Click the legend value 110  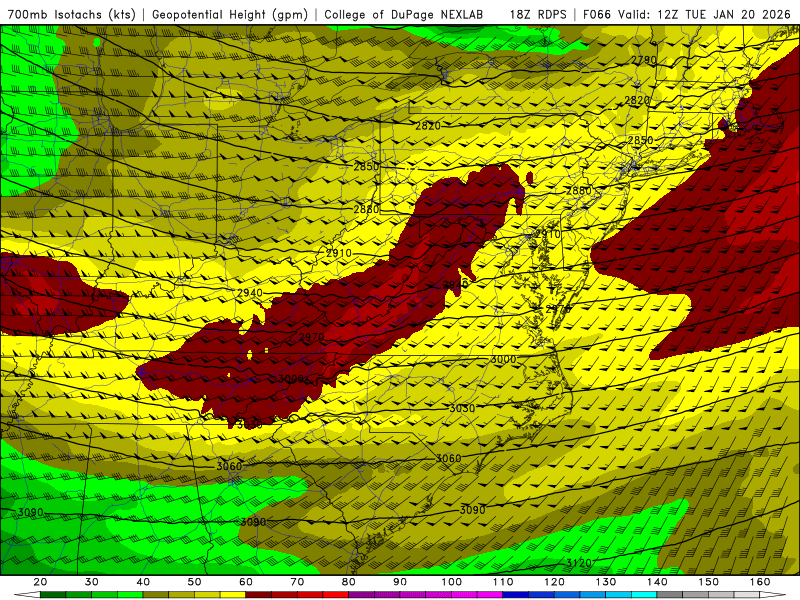click(x=503, y=582)
